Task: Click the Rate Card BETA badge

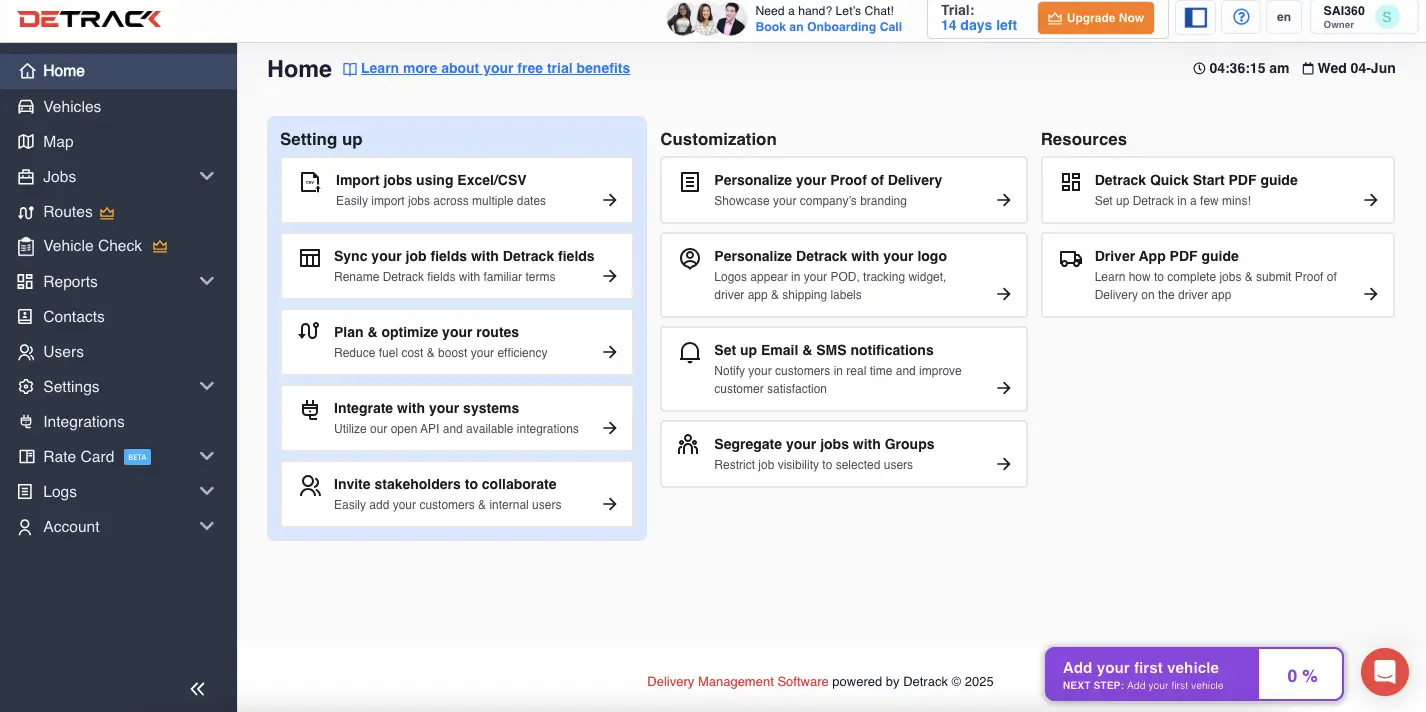Action: [137, 457]
